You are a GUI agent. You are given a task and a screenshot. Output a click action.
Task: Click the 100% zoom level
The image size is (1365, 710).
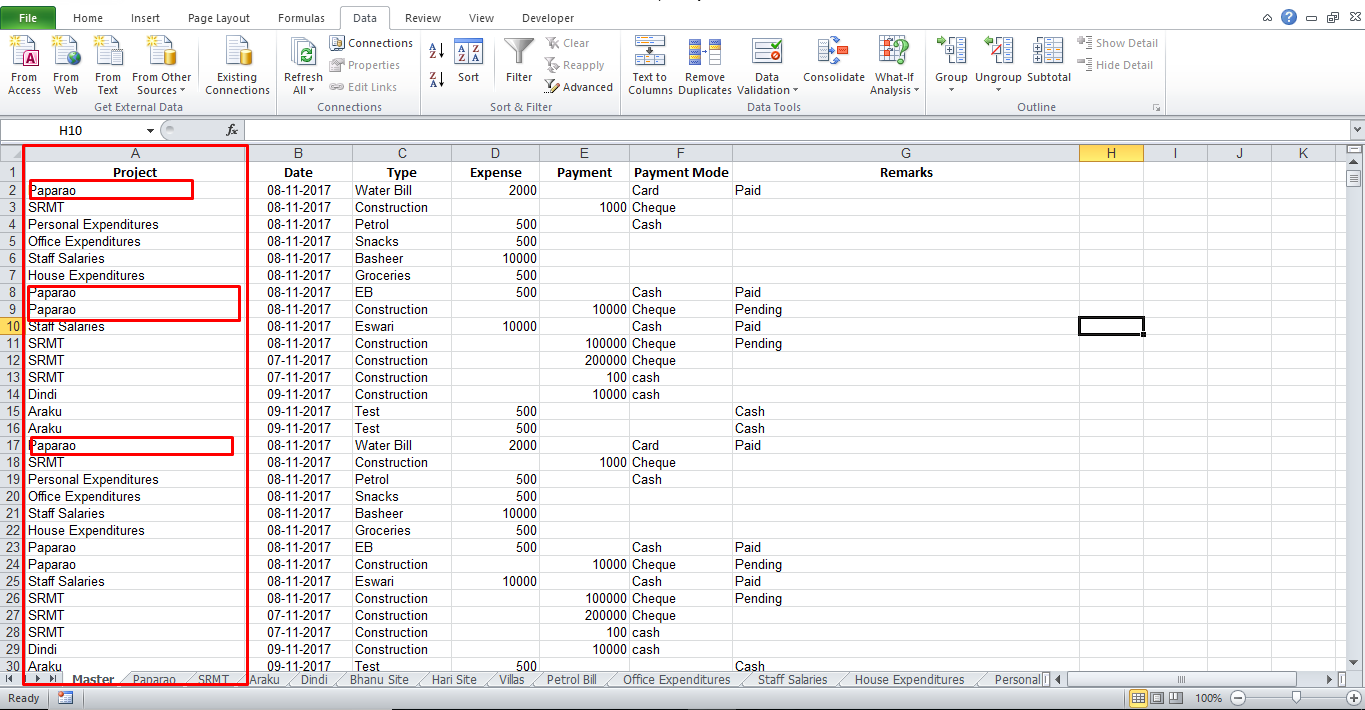[x=1209, y=698]
